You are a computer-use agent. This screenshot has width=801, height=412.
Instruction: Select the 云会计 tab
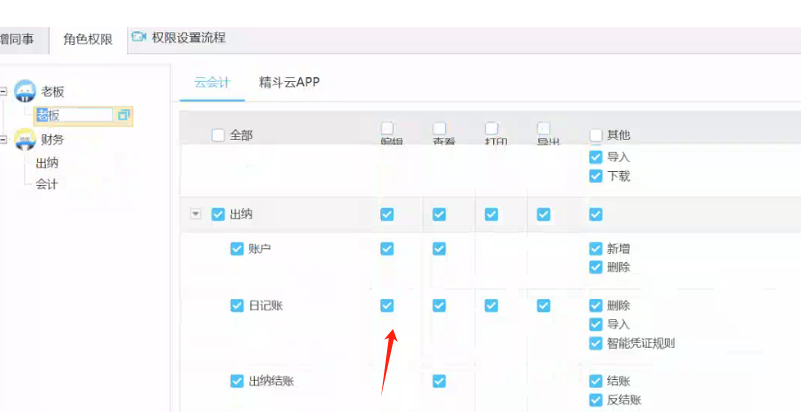tap(212, 82)
